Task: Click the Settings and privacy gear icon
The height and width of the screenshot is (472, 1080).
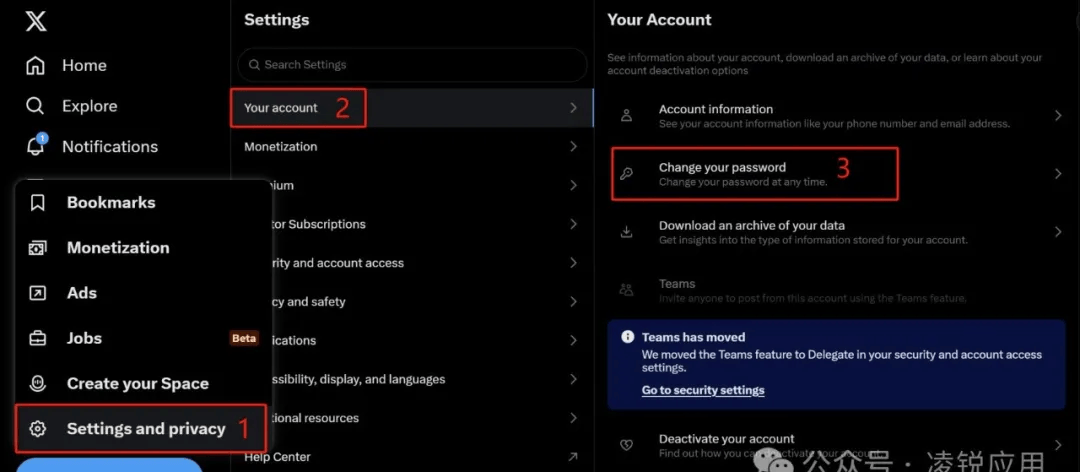Action: click(x=37, y=429)
